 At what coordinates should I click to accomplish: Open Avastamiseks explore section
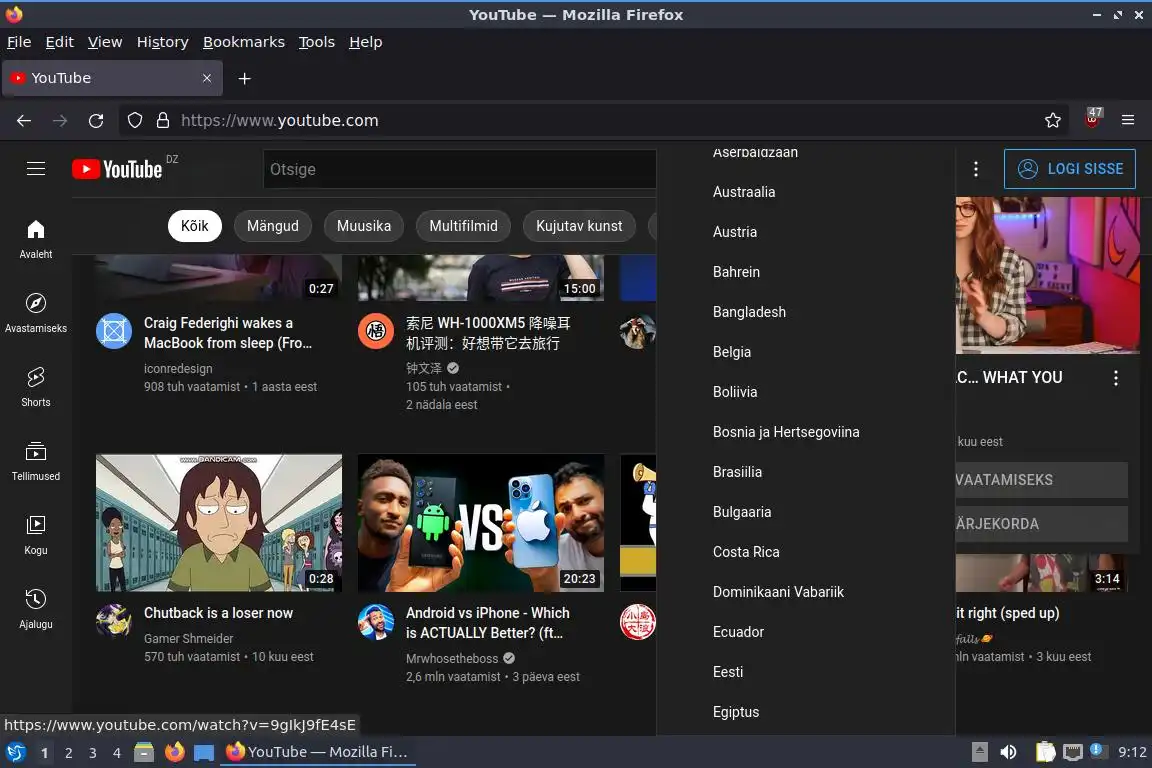36,314
